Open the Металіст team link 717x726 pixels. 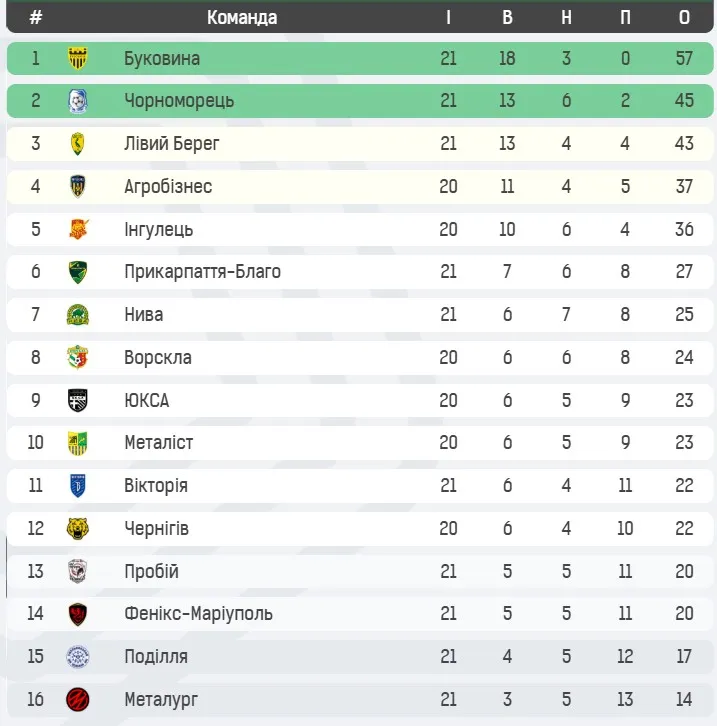(x=159, y=443)
